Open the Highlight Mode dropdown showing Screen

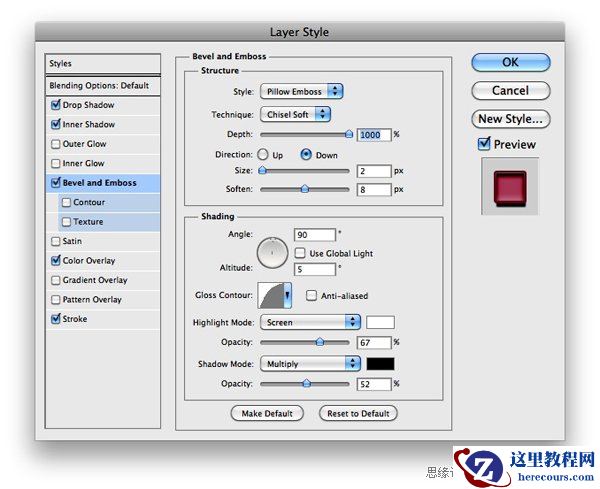(x=310, y=322)
